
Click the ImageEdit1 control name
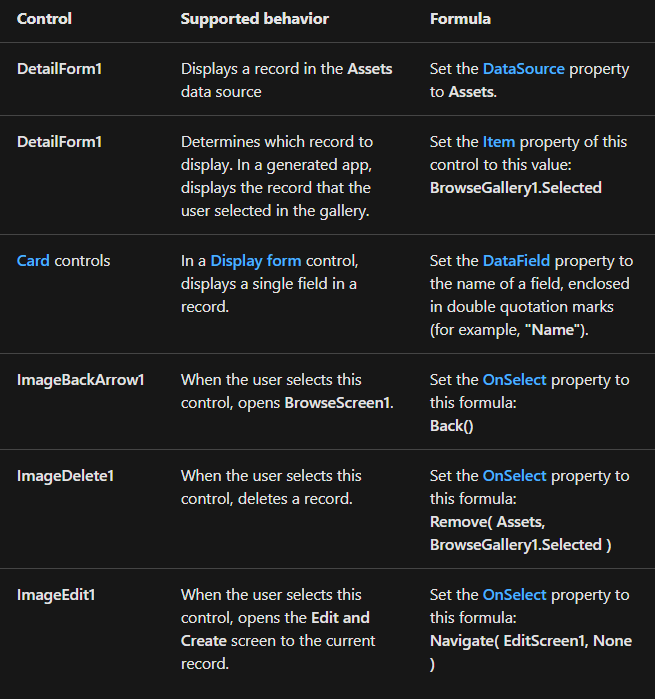click(x=56, y=595)
